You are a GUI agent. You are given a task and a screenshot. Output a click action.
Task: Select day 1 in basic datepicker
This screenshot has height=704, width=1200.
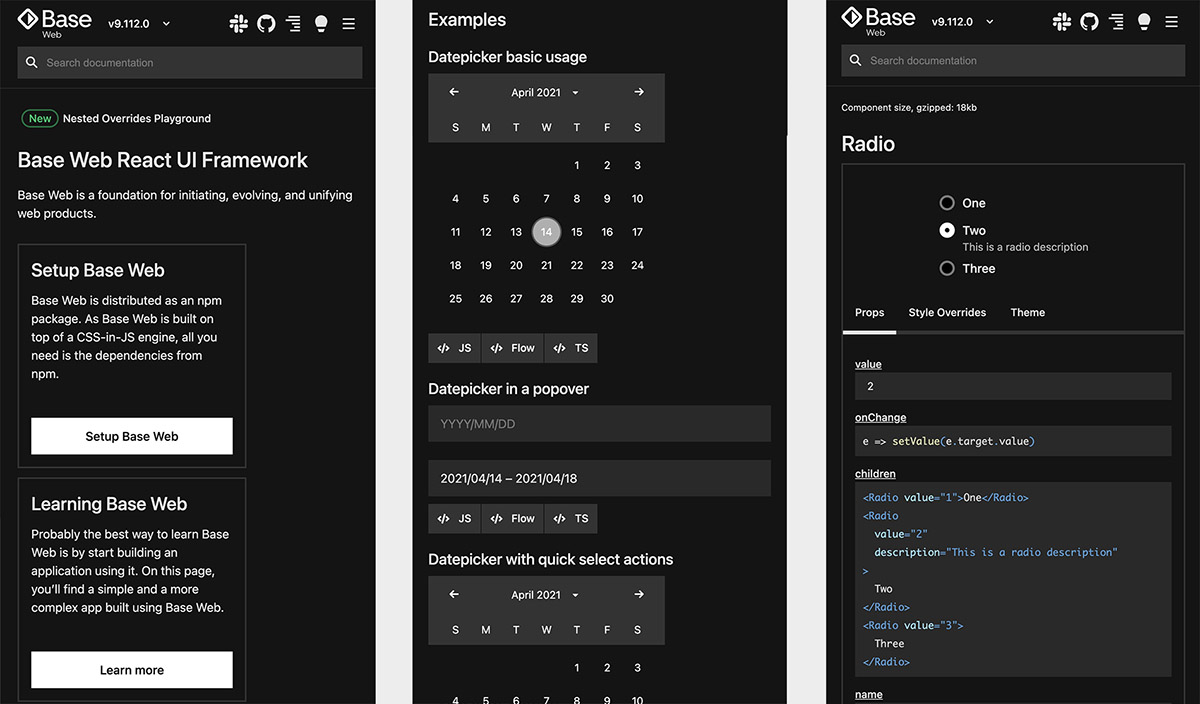[577, 165]
